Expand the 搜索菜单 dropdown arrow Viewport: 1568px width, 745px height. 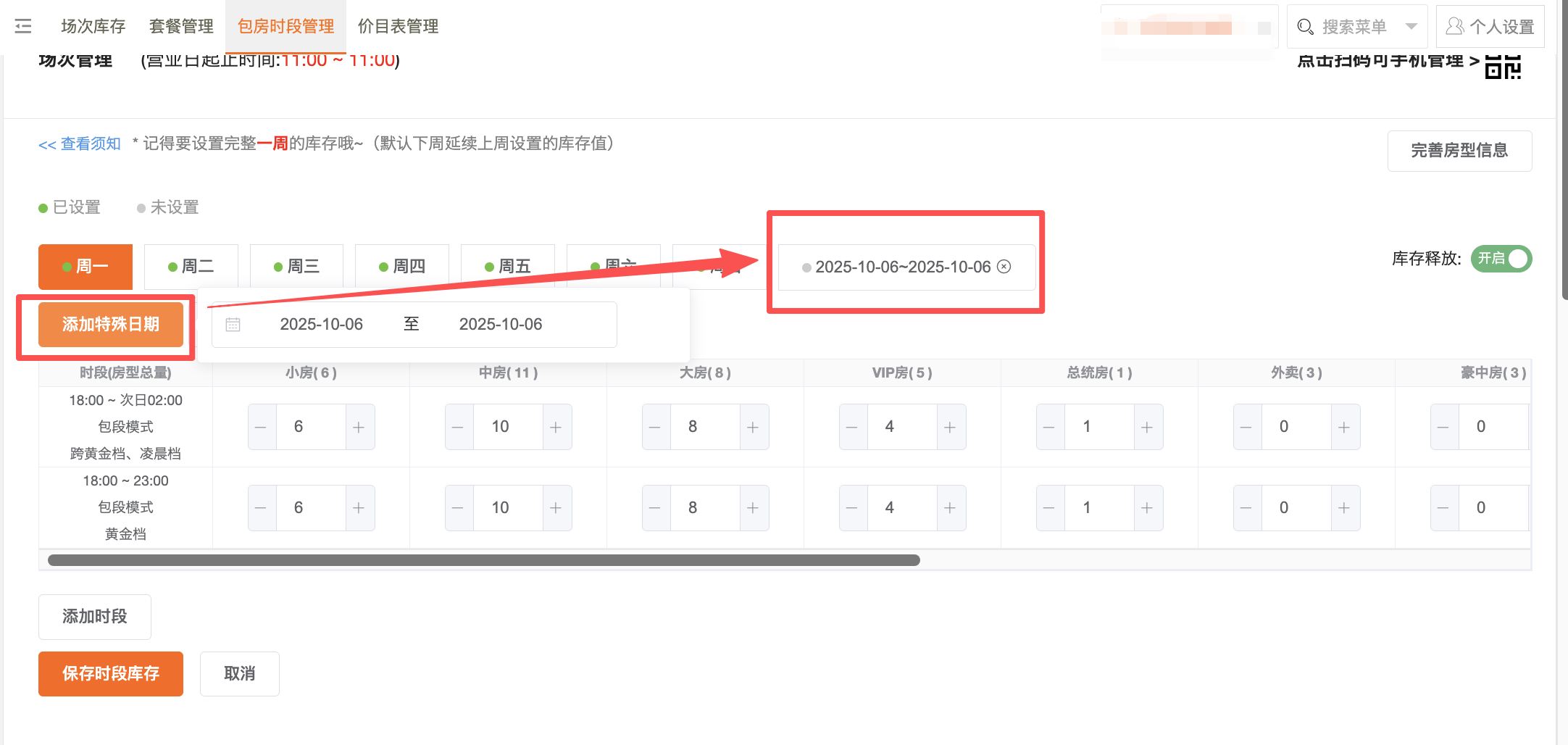click(1411, 27)
